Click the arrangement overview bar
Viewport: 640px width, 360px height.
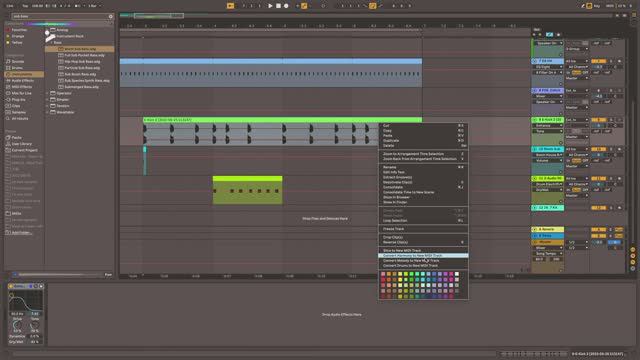pos(367,16)
